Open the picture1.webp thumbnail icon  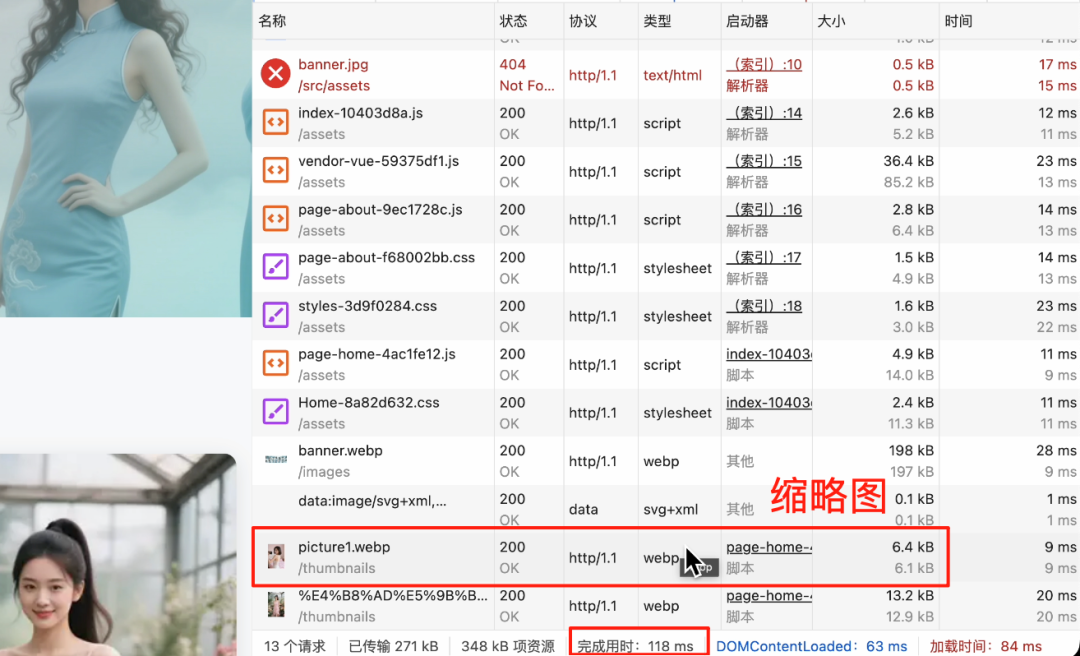coord(275,557)
